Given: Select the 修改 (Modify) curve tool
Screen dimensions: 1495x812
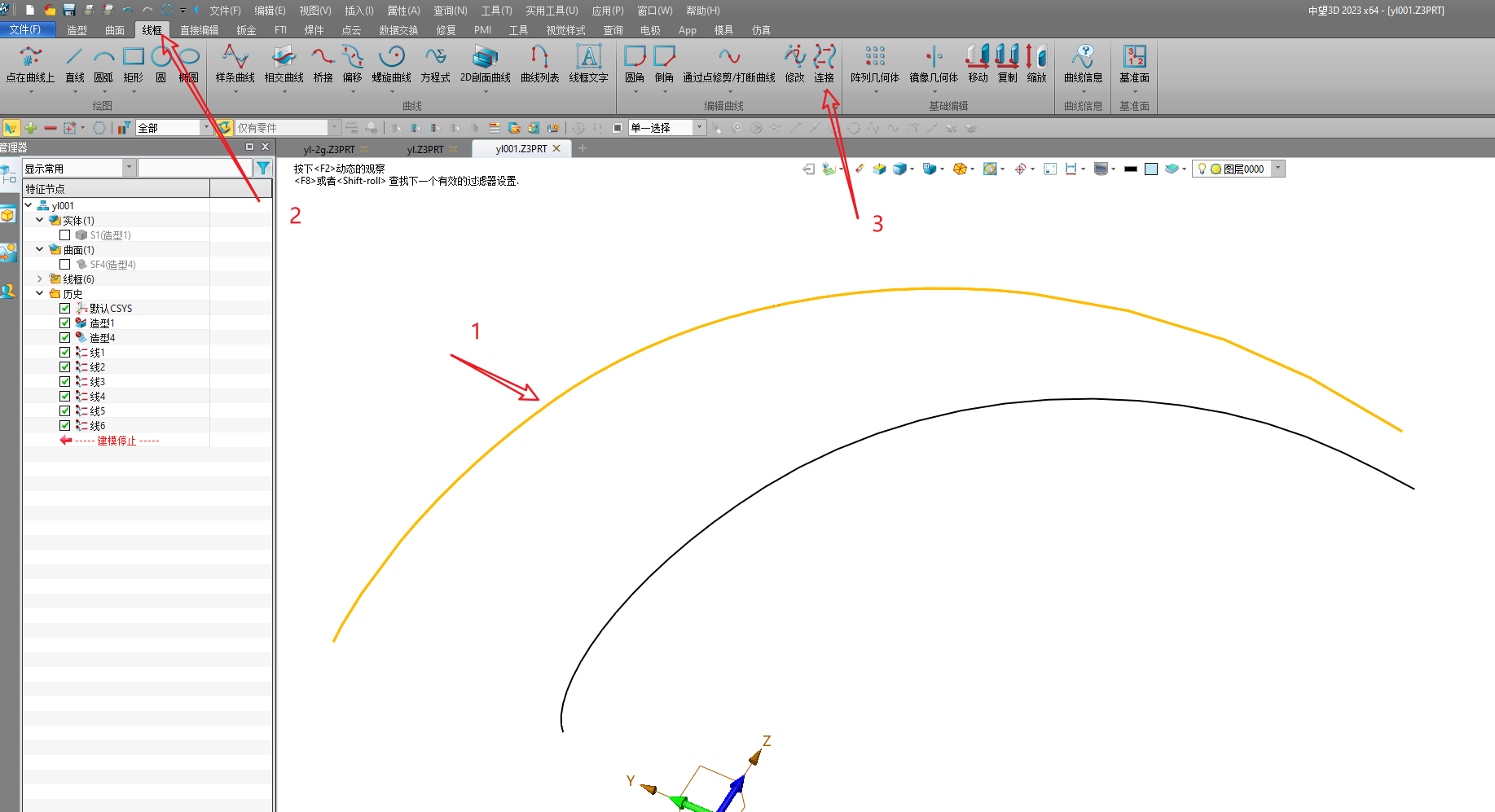Looking at the screenshot, I should [794, 64].
